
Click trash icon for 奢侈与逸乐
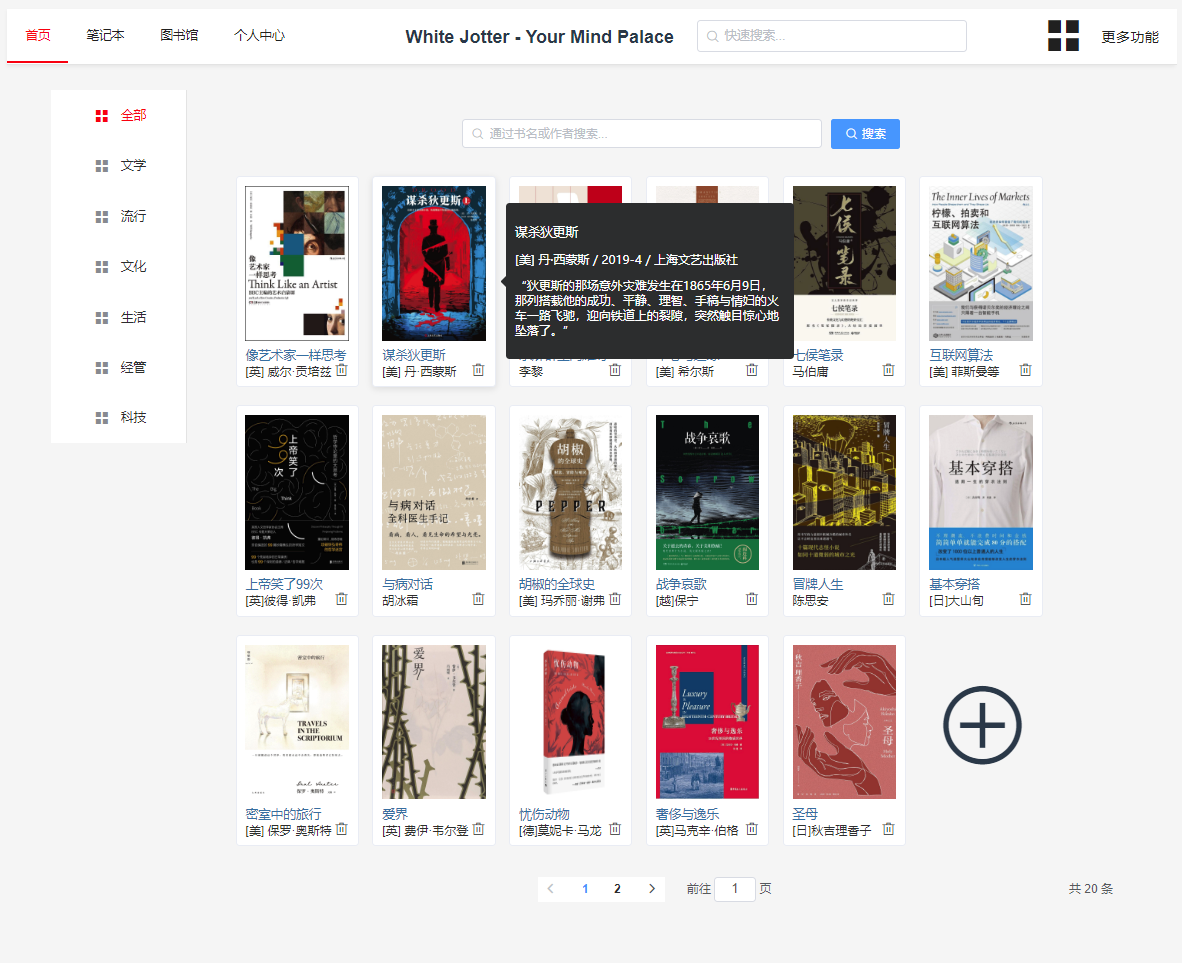tap(752, 830)
